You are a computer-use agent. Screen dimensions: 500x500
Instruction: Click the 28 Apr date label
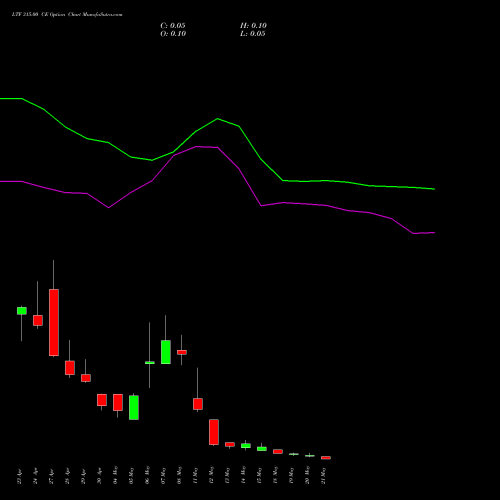coord(68,476)
